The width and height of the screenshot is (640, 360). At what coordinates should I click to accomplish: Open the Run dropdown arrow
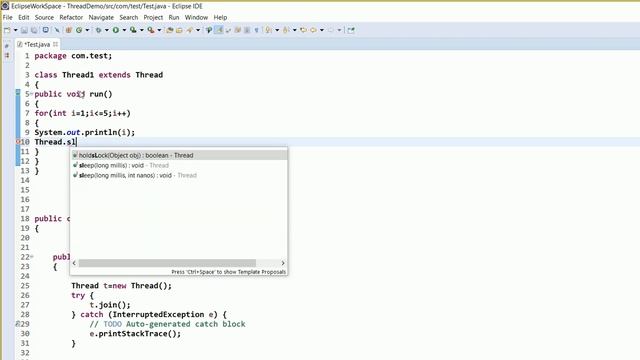coord(124,30)
